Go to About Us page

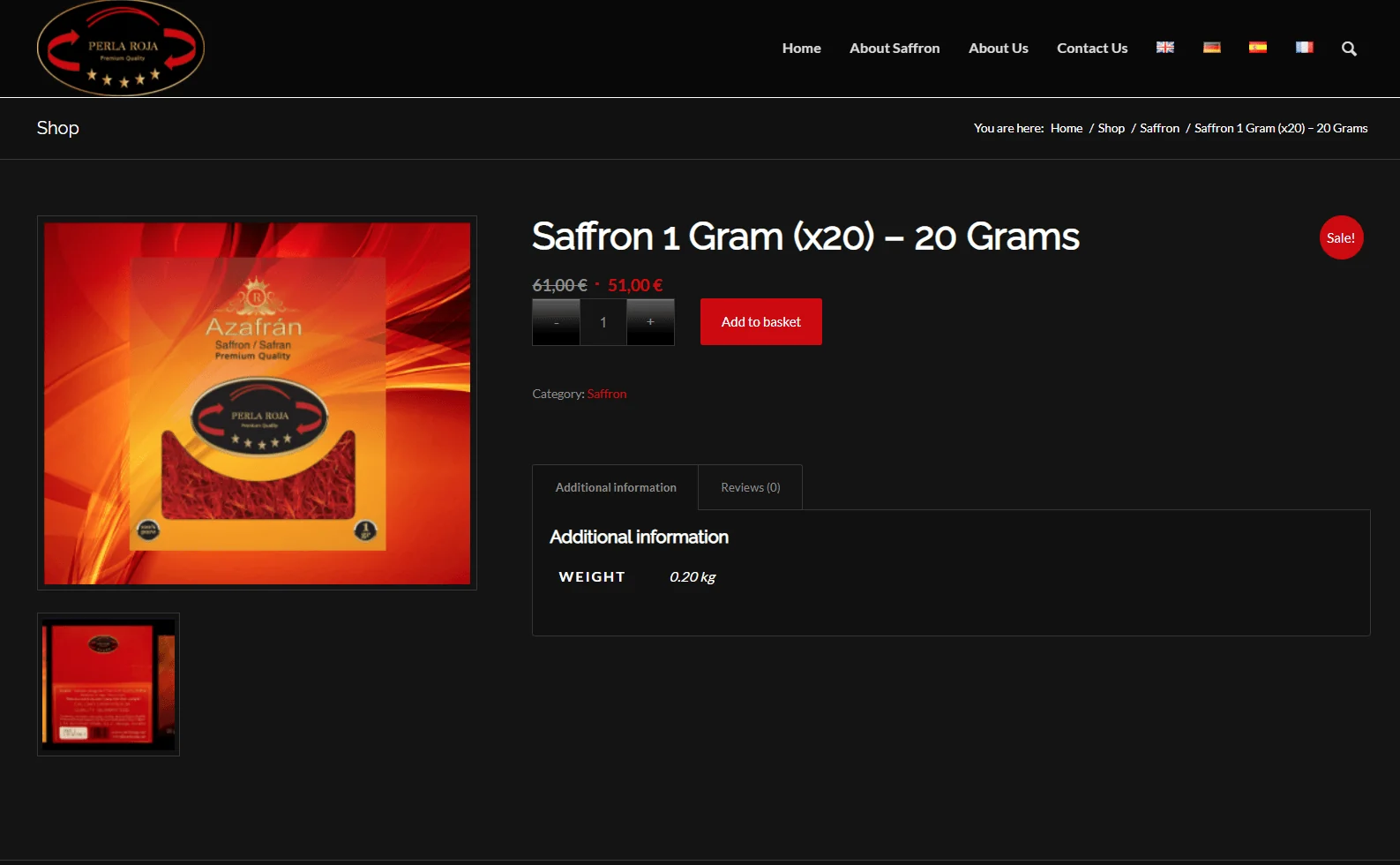(999, 49)
